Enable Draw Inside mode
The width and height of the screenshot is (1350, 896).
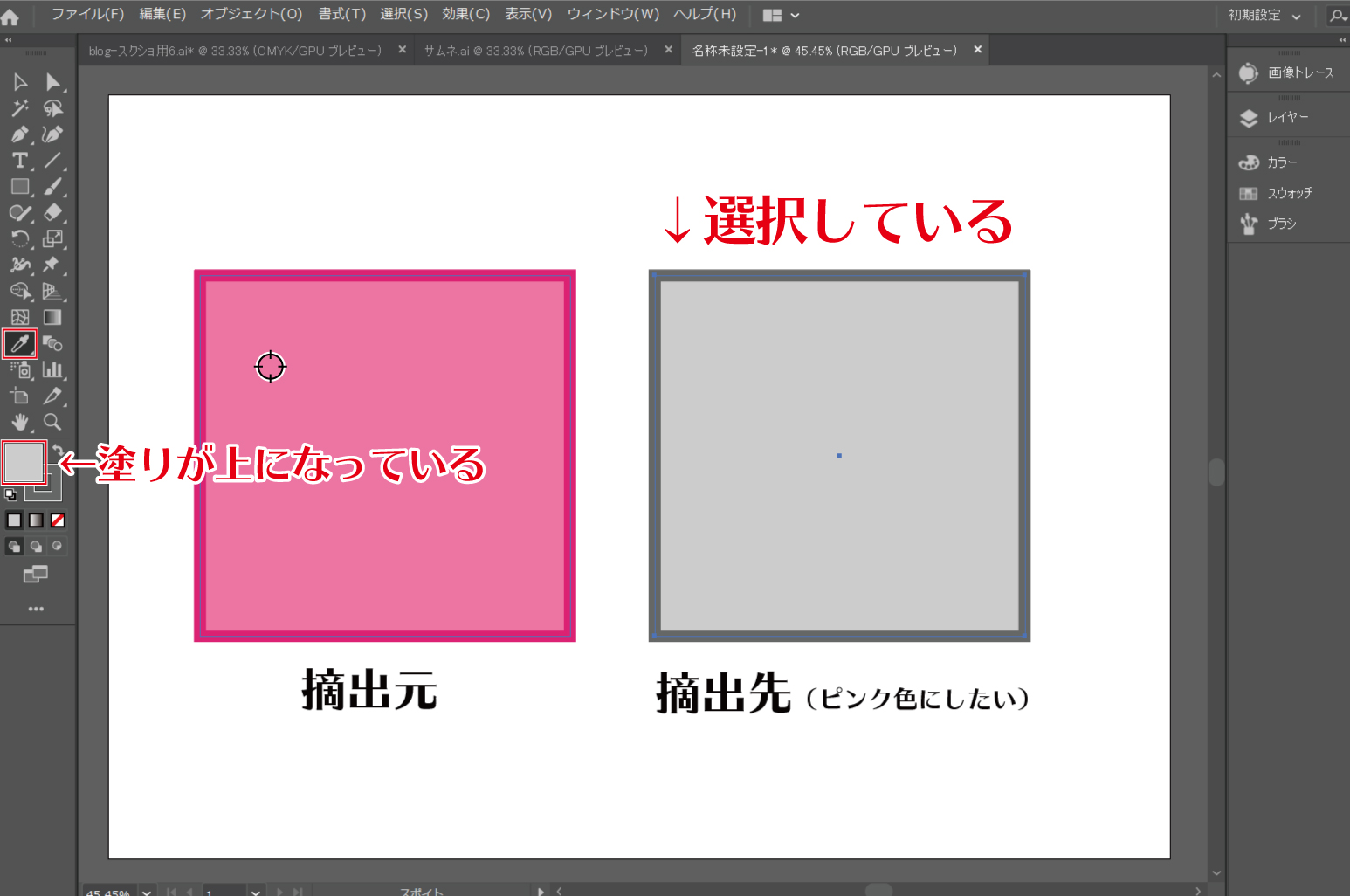57,547
